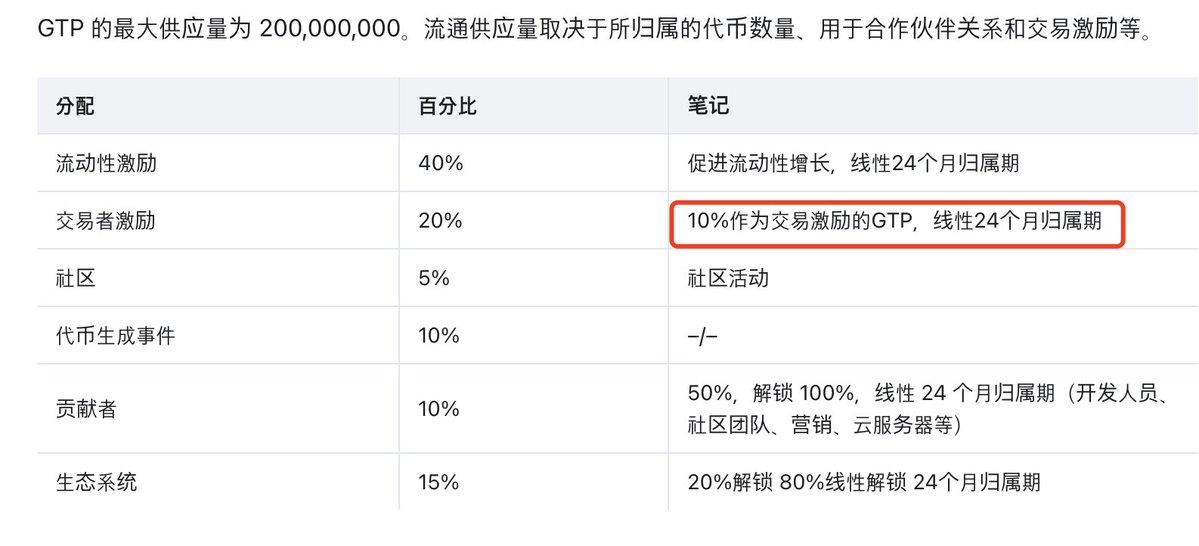
Task: Select the 流动性激励 row label
Action: click(x=106, y=164)
